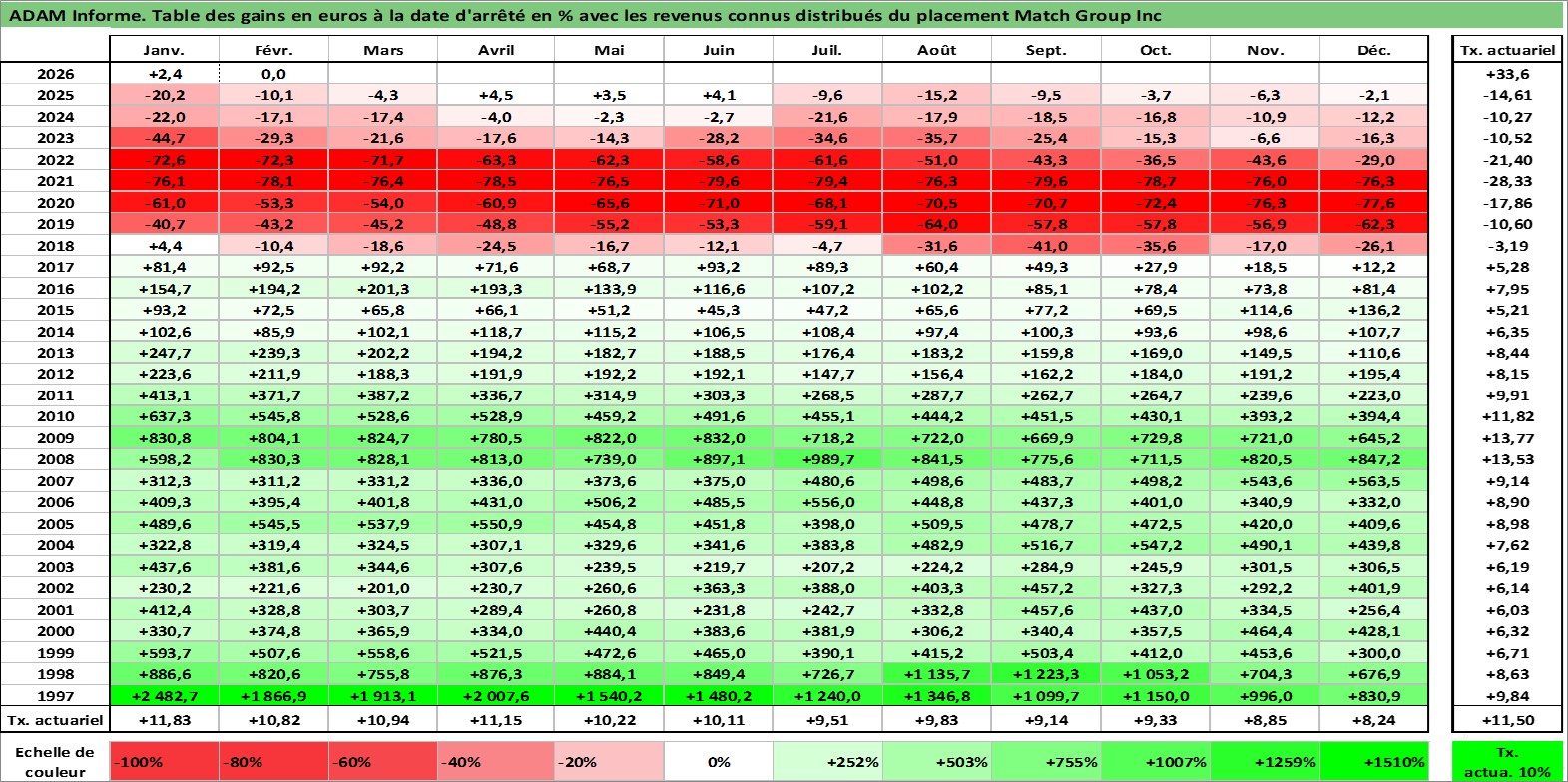The width and height of the screenshot is (1568, 782).
Task: Click the -100% red legend swatch
Action: [164, 762]
